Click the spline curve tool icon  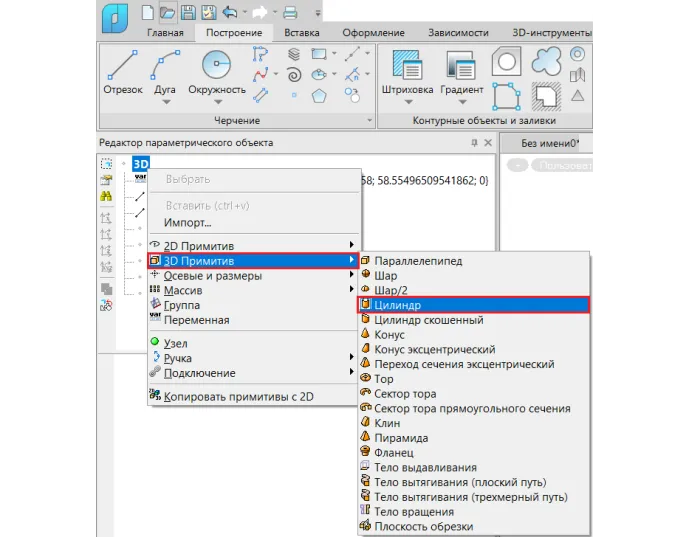(x=261, y=75)
